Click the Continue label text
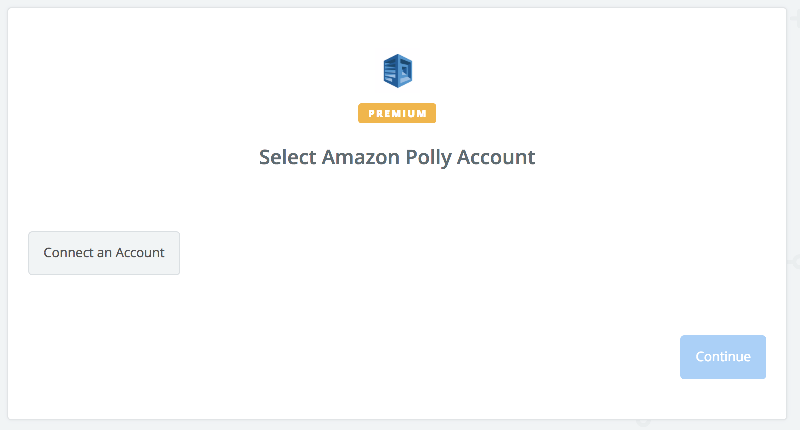 (723, 357)
